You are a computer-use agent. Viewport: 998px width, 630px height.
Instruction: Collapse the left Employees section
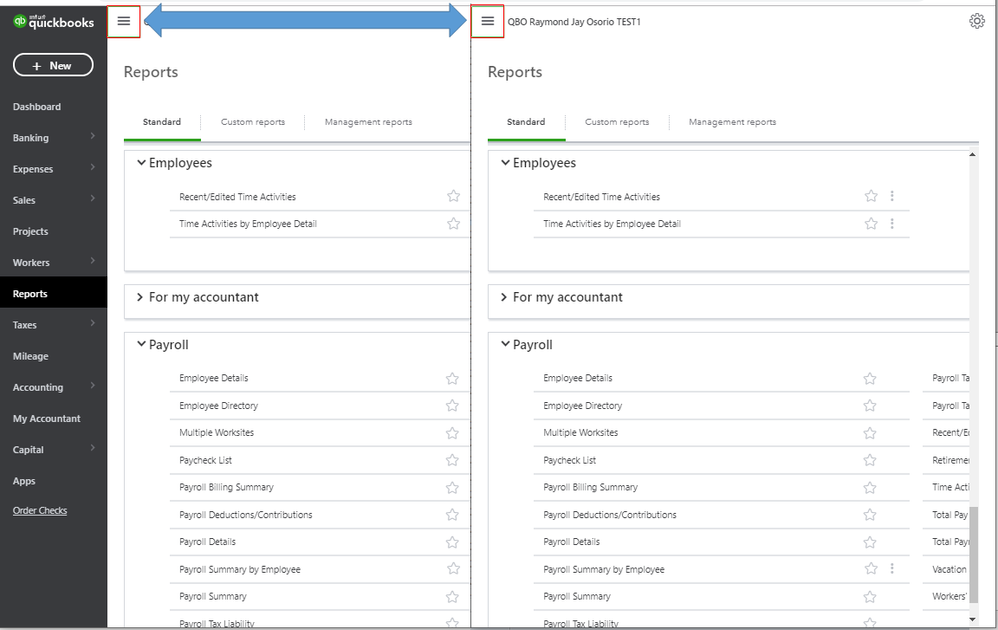click(x=141, y=163)
